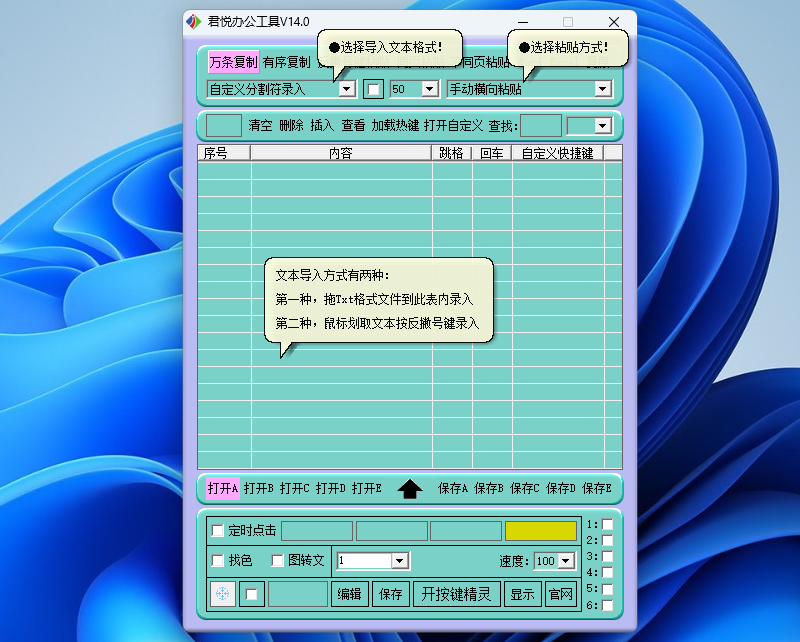Click 打开自定义
800x642 pixels.
click(x=453, y=126)
